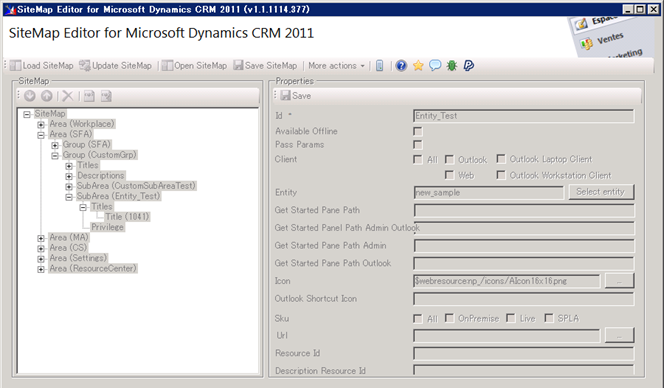Screen dimensions: 664x388
Task: Click the mobile device icon in toolbar
Action: coord(380,66)
